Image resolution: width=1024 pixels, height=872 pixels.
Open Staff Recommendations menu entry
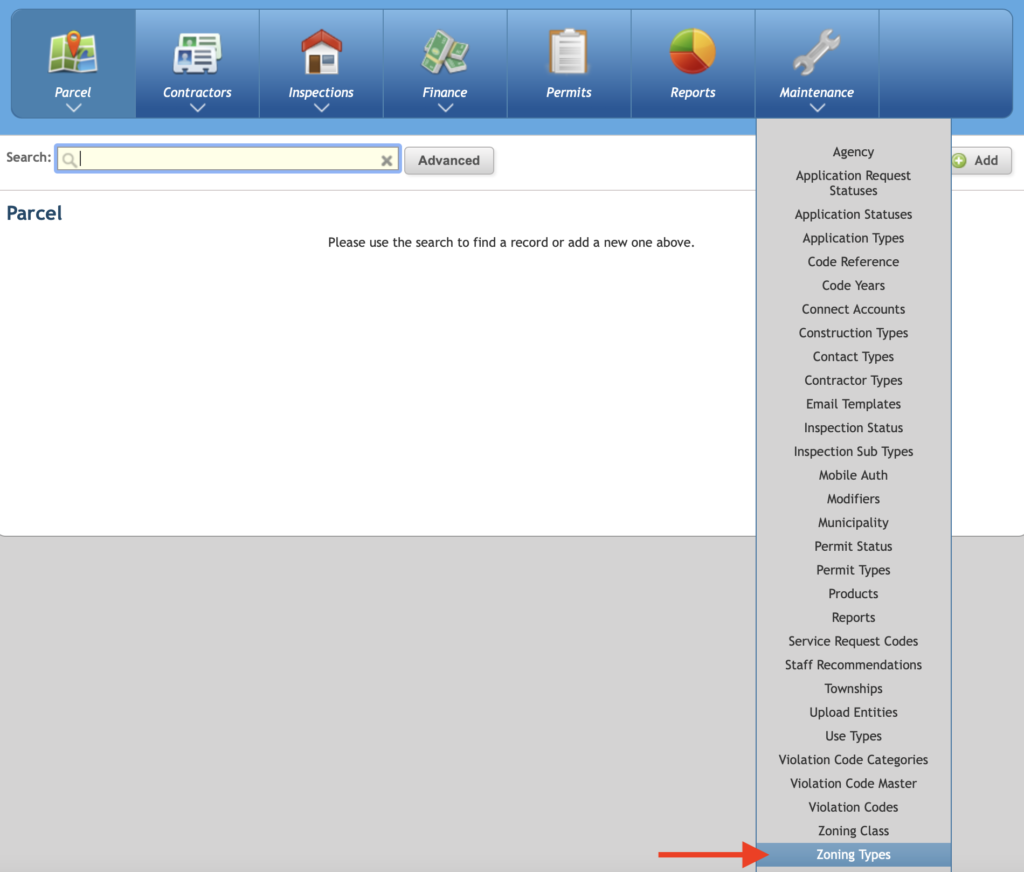tap(853, 665)
